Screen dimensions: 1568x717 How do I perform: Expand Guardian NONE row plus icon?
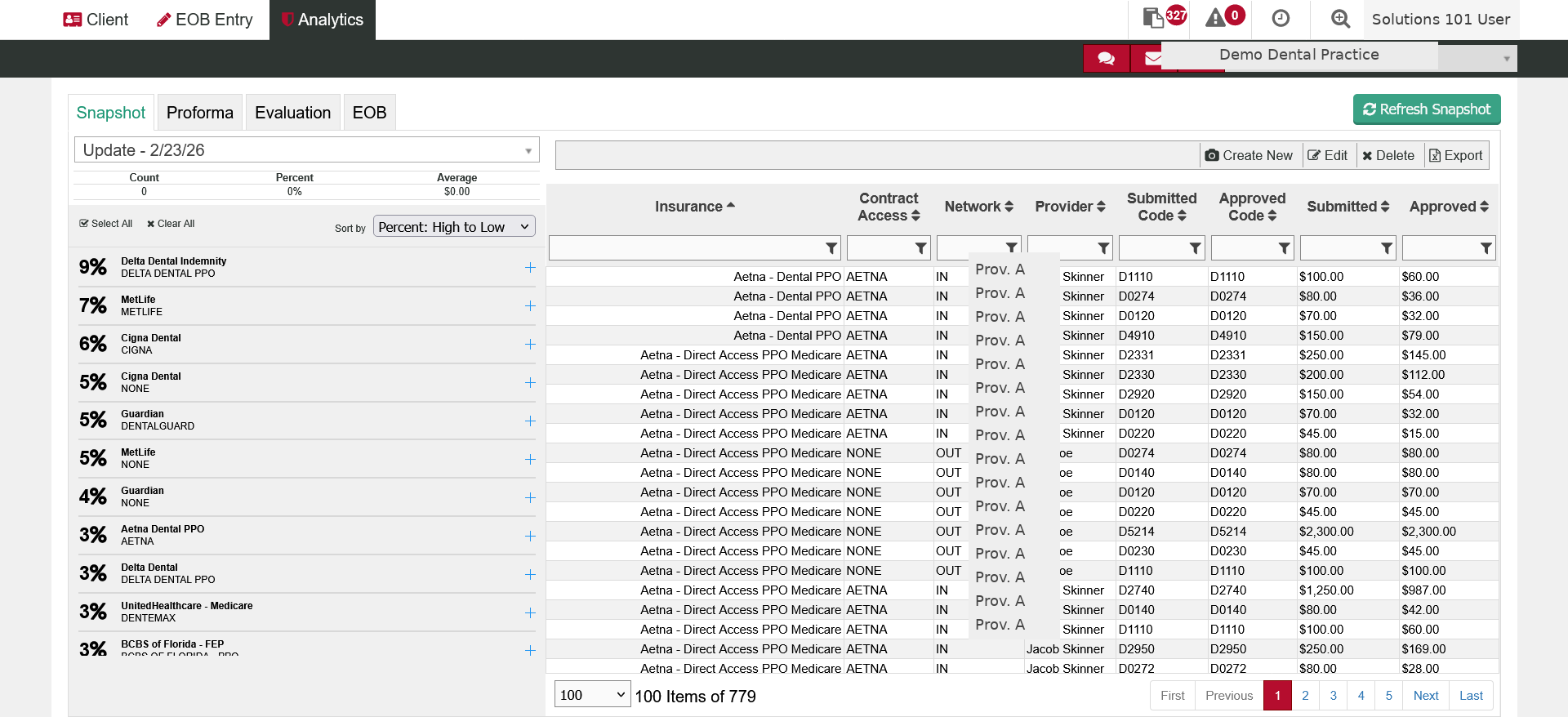click(530, 497)
